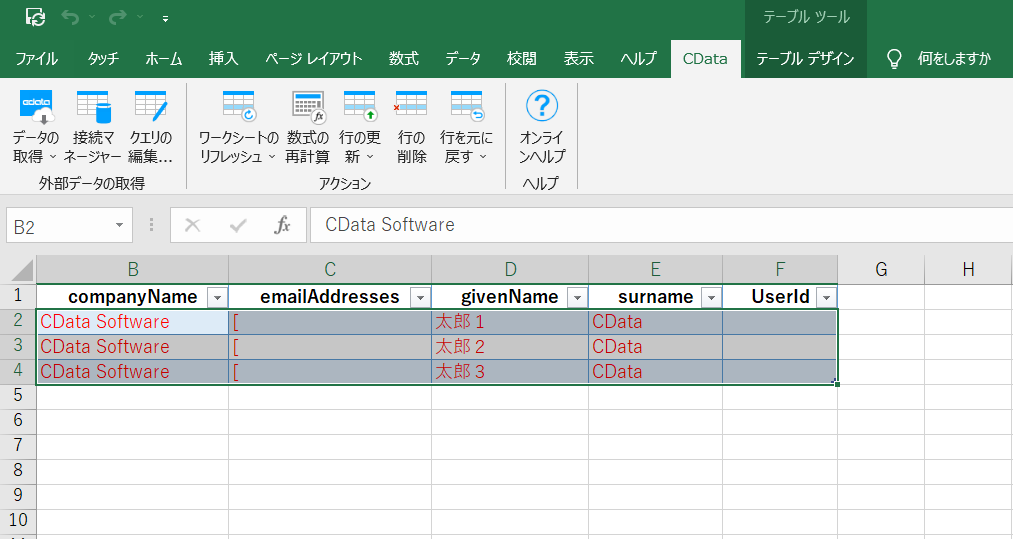Switch to the 校閲 tab

point(521,59)
